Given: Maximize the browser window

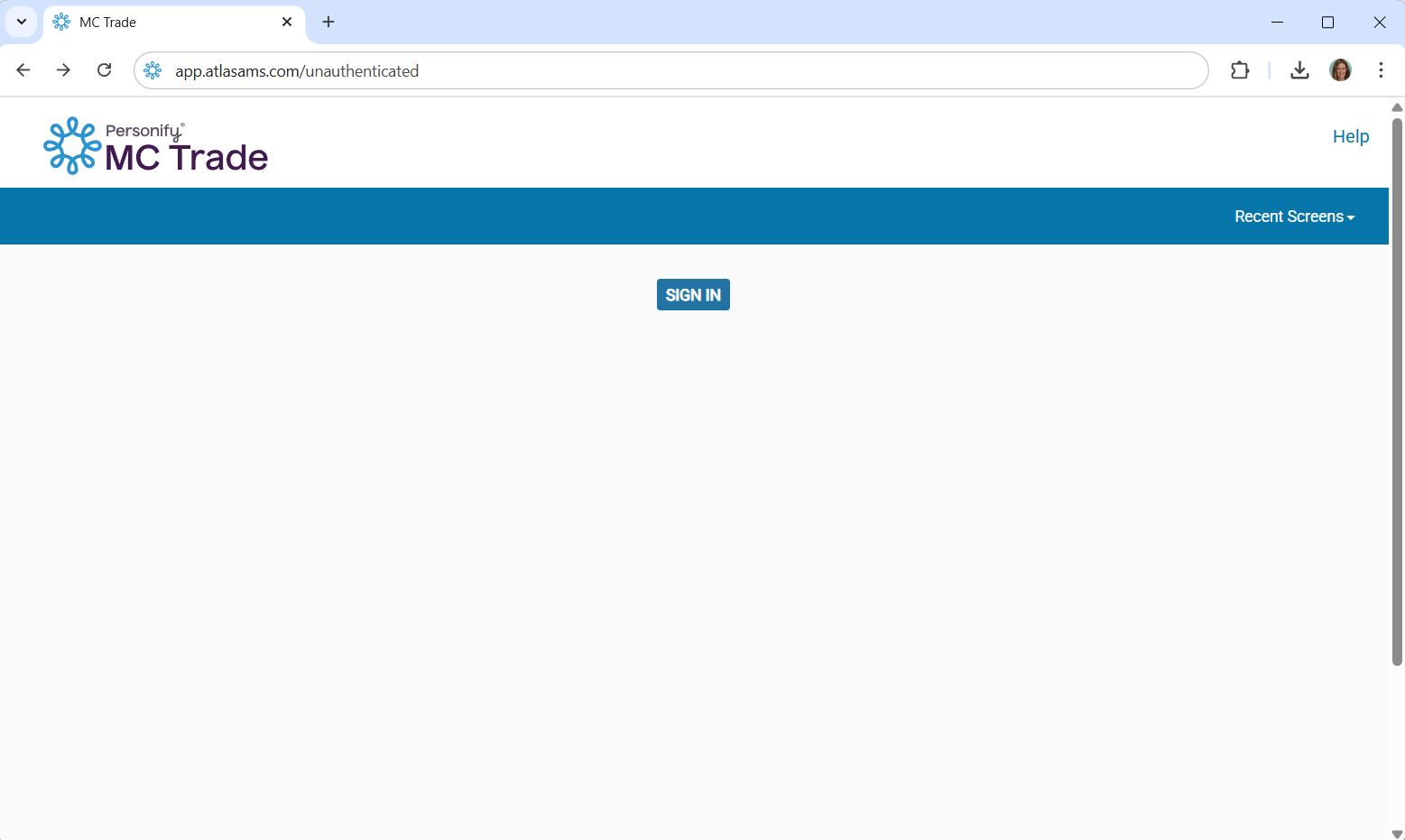Looking at the screenshot, I should (1327, 22).
